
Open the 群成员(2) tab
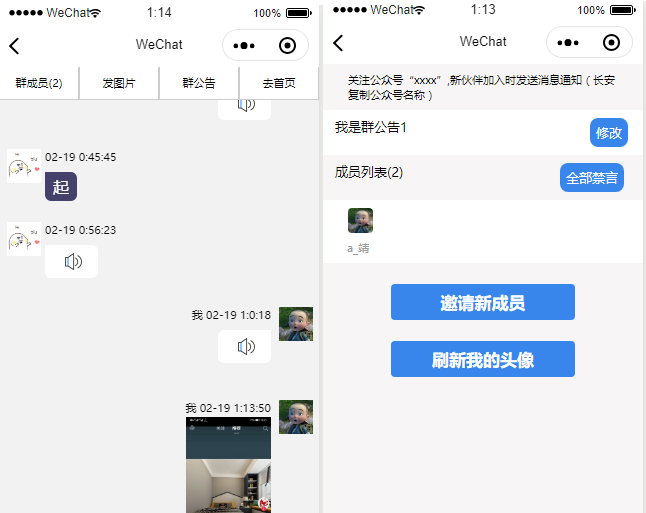pyautogui.click(x=39, y=83)
